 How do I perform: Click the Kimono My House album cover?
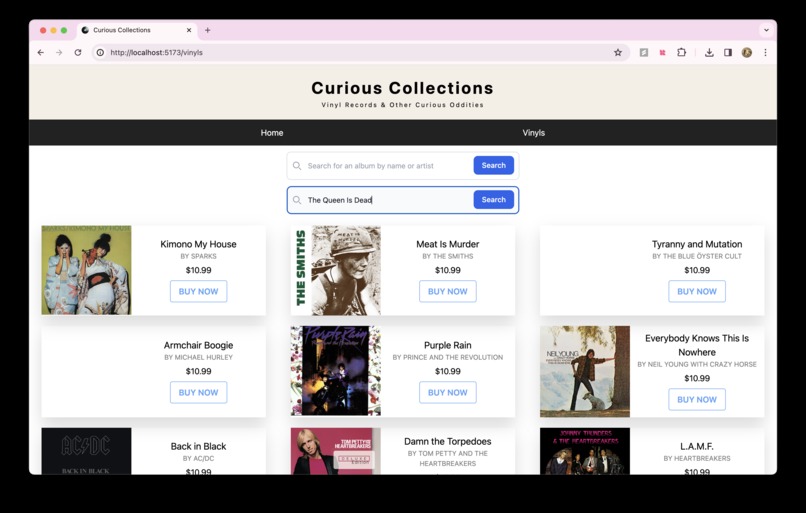click(86, 270)
